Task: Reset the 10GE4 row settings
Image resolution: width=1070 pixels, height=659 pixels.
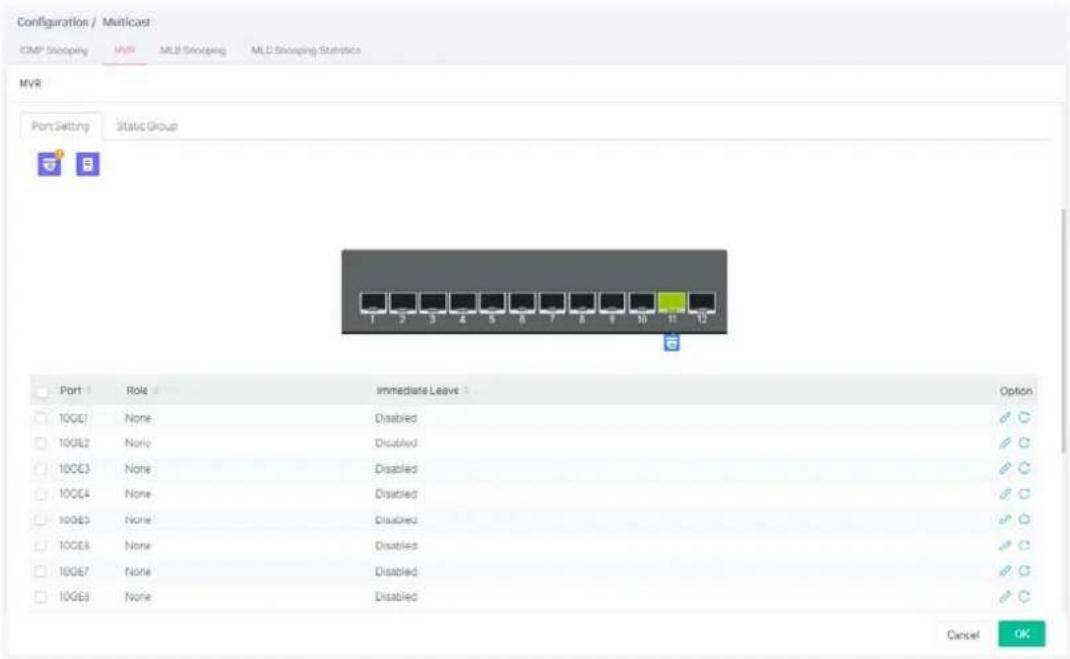Action: tap(1024, 494)
